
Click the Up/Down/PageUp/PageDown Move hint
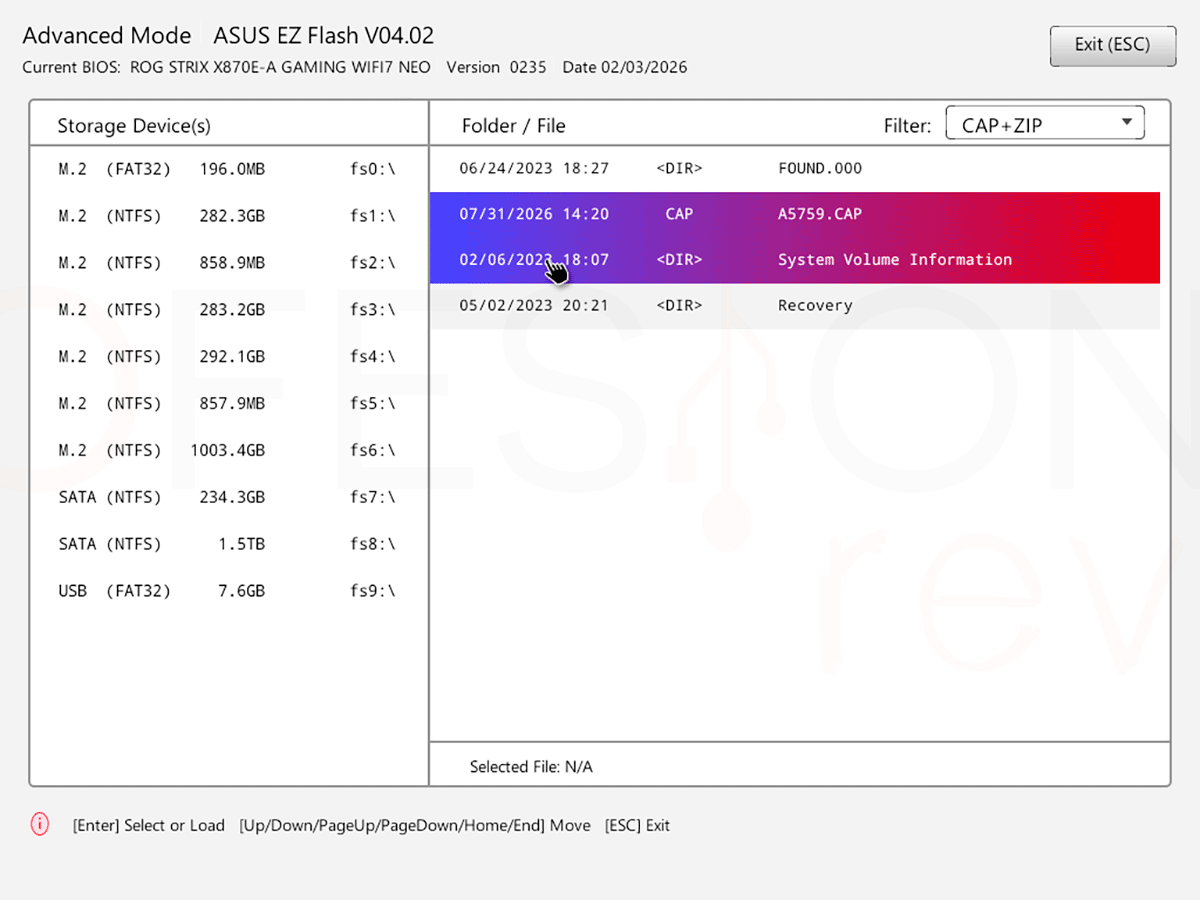(415, 826)
